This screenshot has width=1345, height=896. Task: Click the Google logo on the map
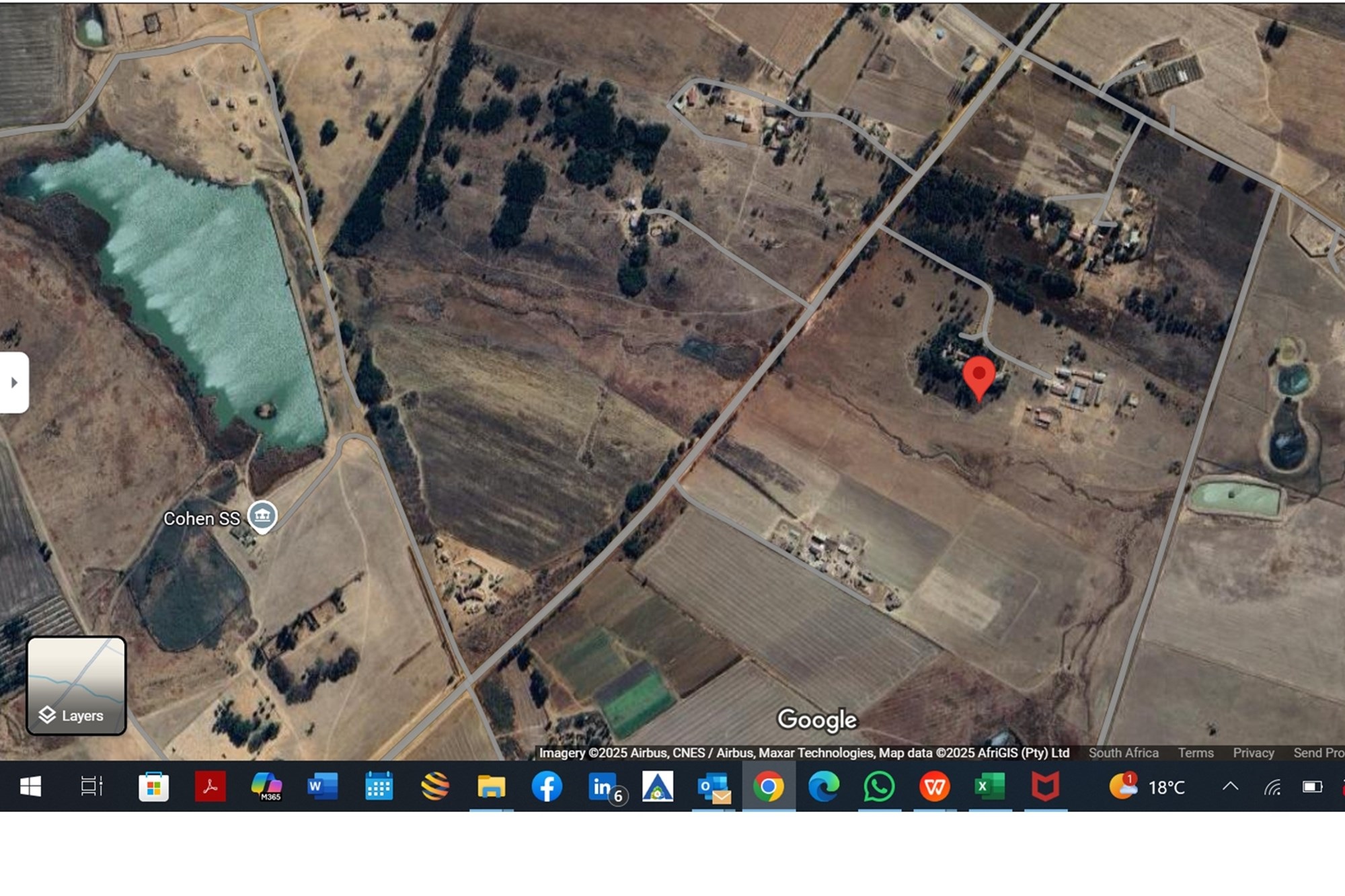[x=817, y=720]
